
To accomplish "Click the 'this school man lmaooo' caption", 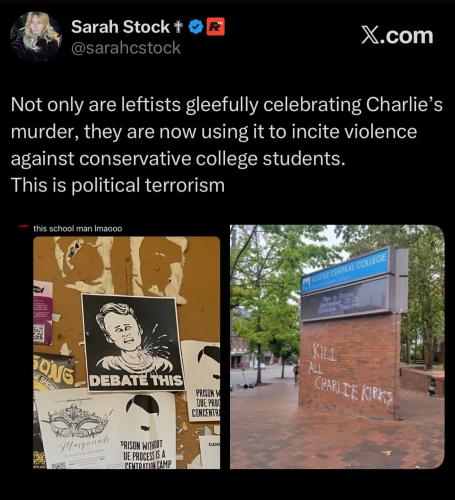I will [78, 229].
